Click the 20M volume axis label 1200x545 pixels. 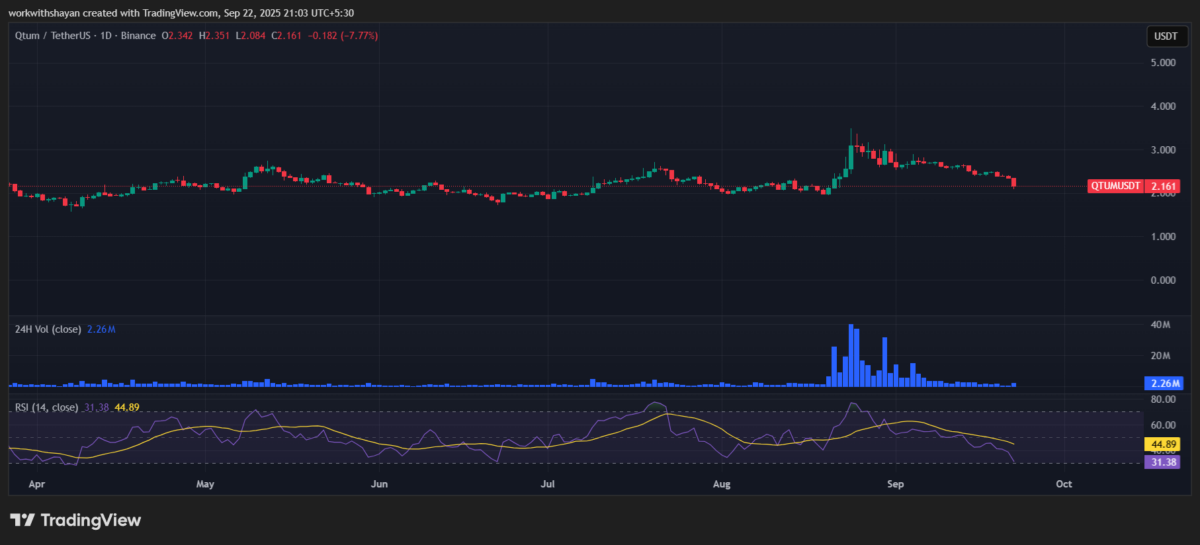(1160, 356)
